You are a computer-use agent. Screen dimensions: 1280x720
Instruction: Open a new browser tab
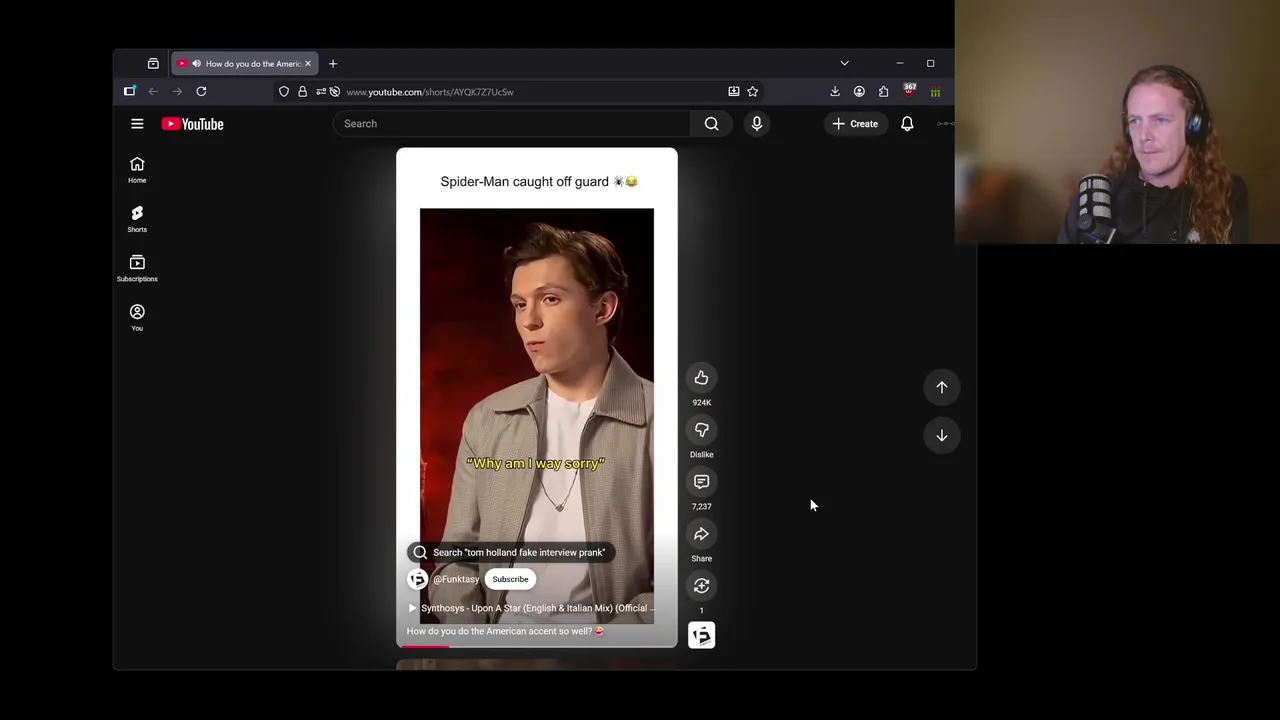point(333,64)
